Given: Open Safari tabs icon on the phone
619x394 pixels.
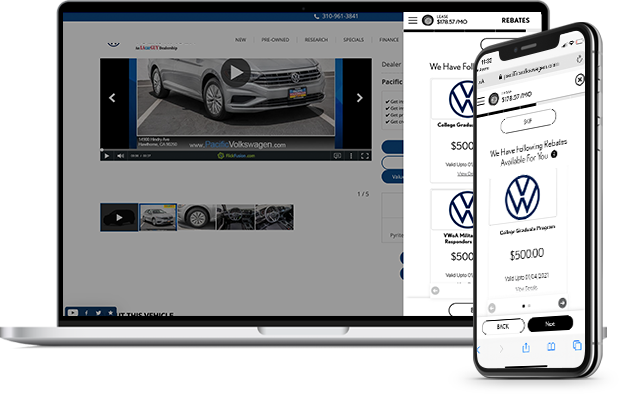Looking at the screenshot, I should point(577,345).
